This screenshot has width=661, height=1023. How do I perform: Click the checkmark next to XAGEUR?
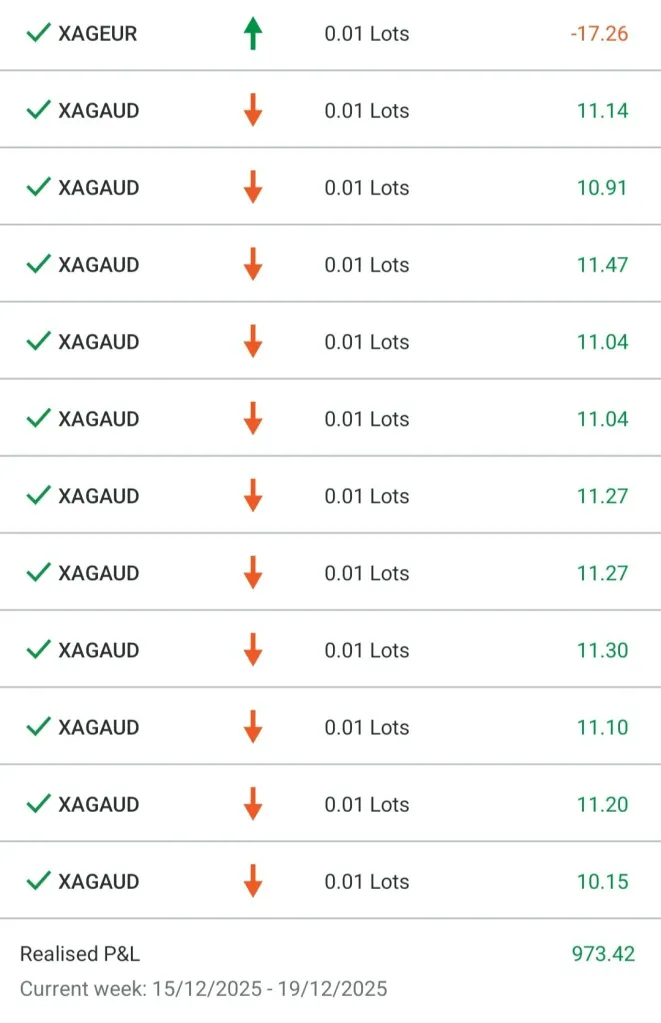(x=38, y=34)
